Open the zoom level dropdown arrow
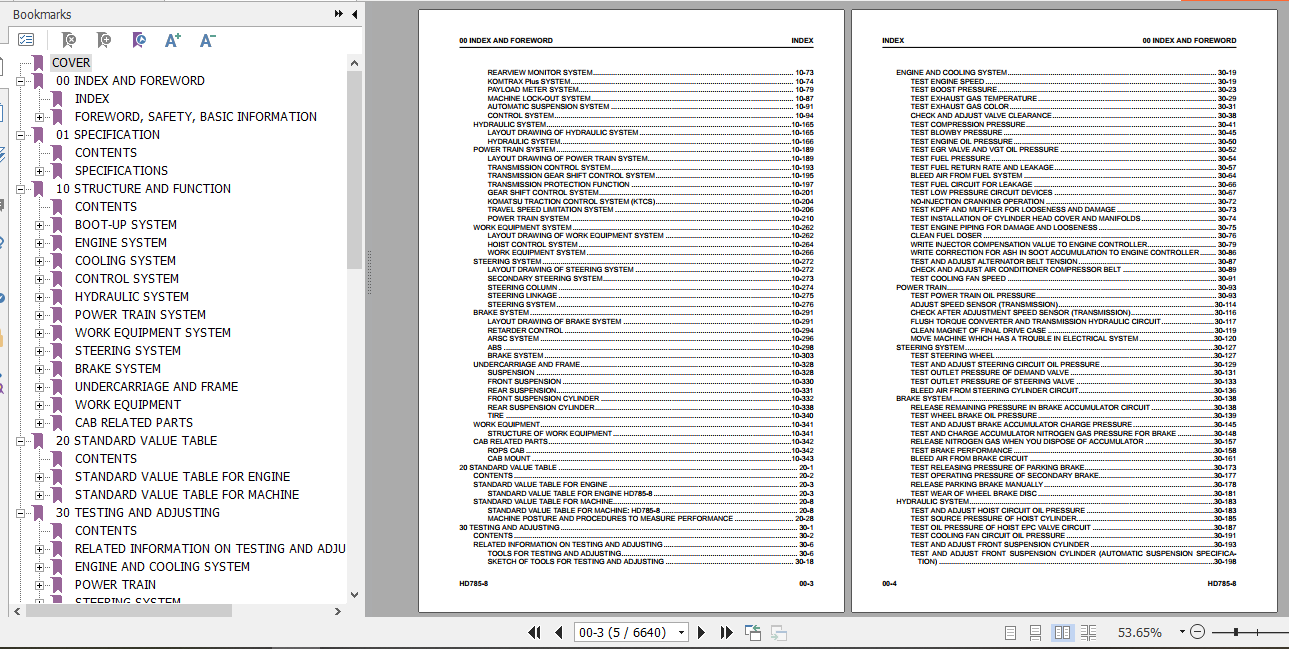1289x649 pixels. click(1181, 632)
